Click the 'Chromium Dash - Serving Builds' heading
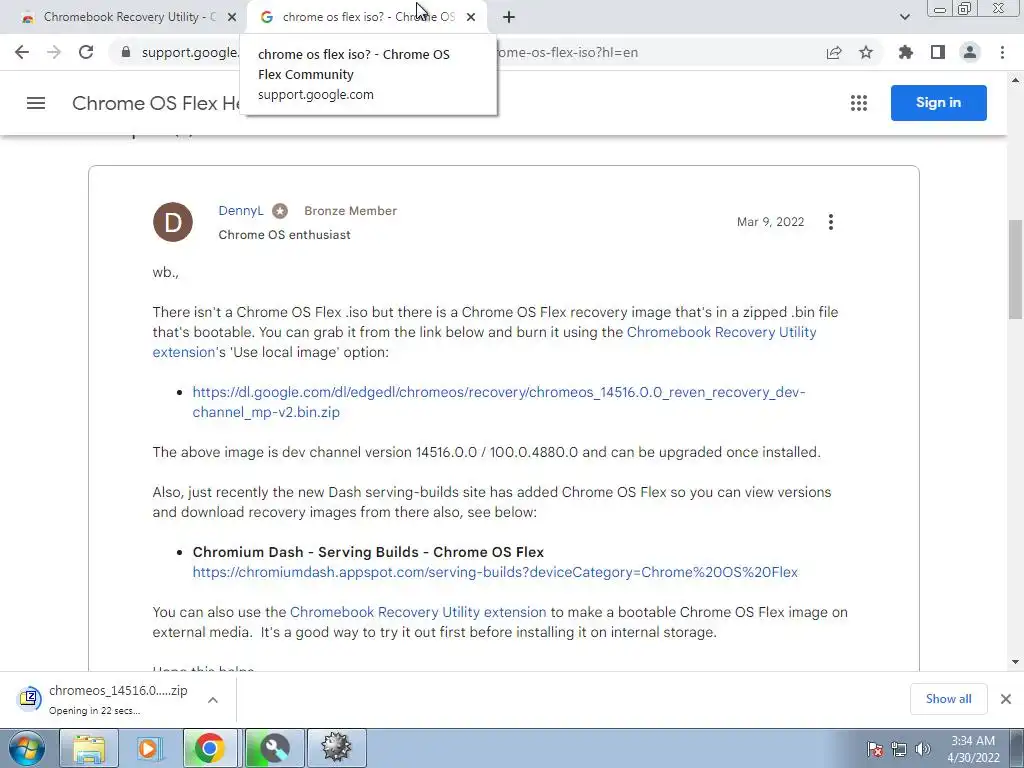 pos(368,552)
